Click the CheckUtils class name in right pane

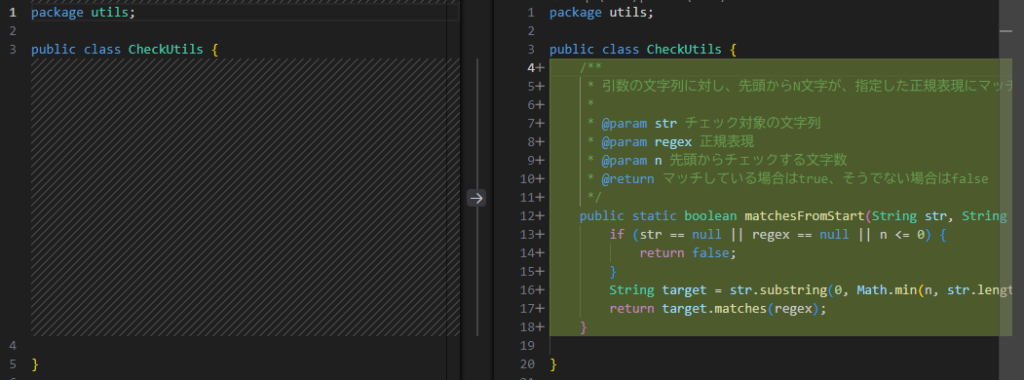(x=684, y=50)
